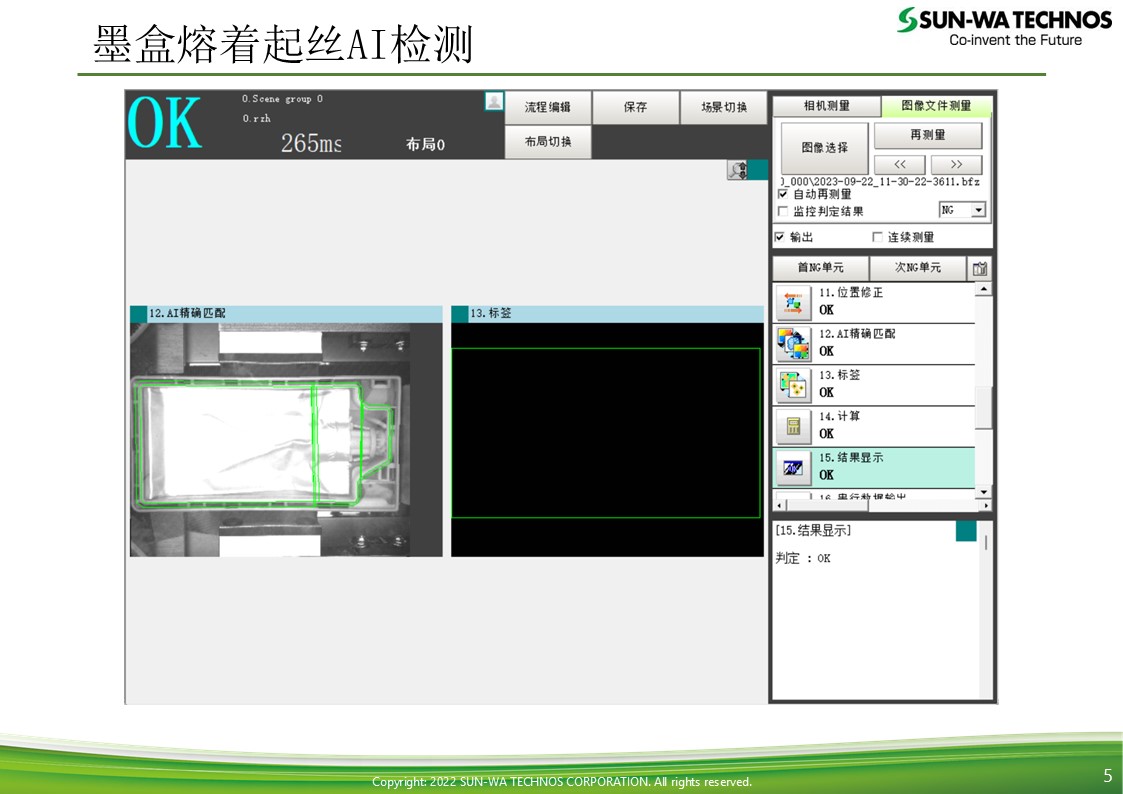Enable the 连续测量 checkbox
This screenshot has width=1123, height=794.
[x=878, y=237]
